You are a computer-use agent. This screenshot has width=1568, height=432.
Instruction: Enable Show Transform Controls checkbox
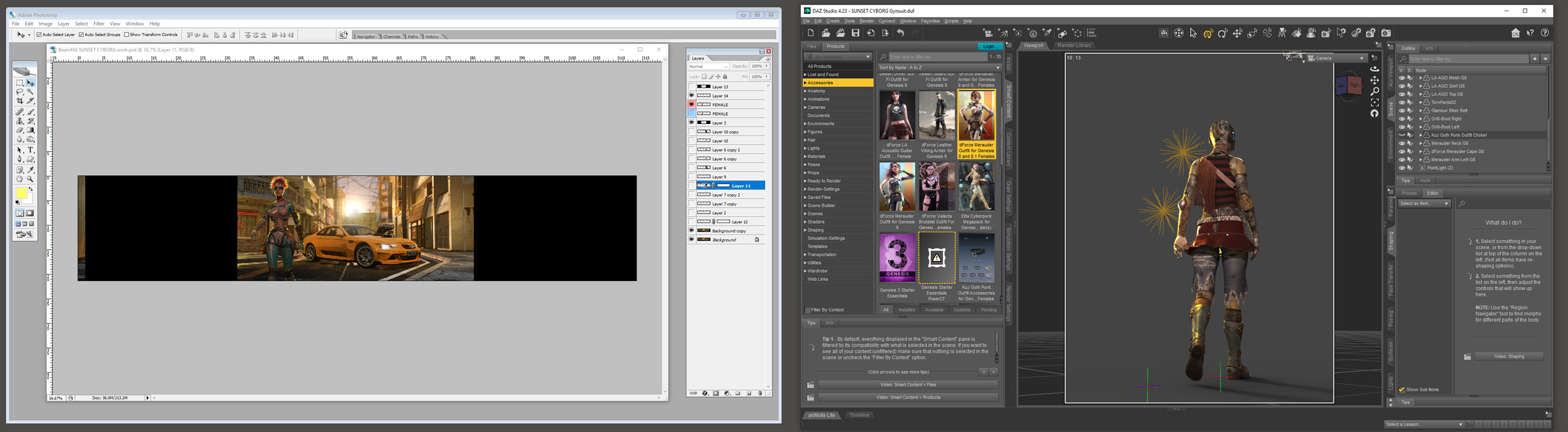(127, 34)
